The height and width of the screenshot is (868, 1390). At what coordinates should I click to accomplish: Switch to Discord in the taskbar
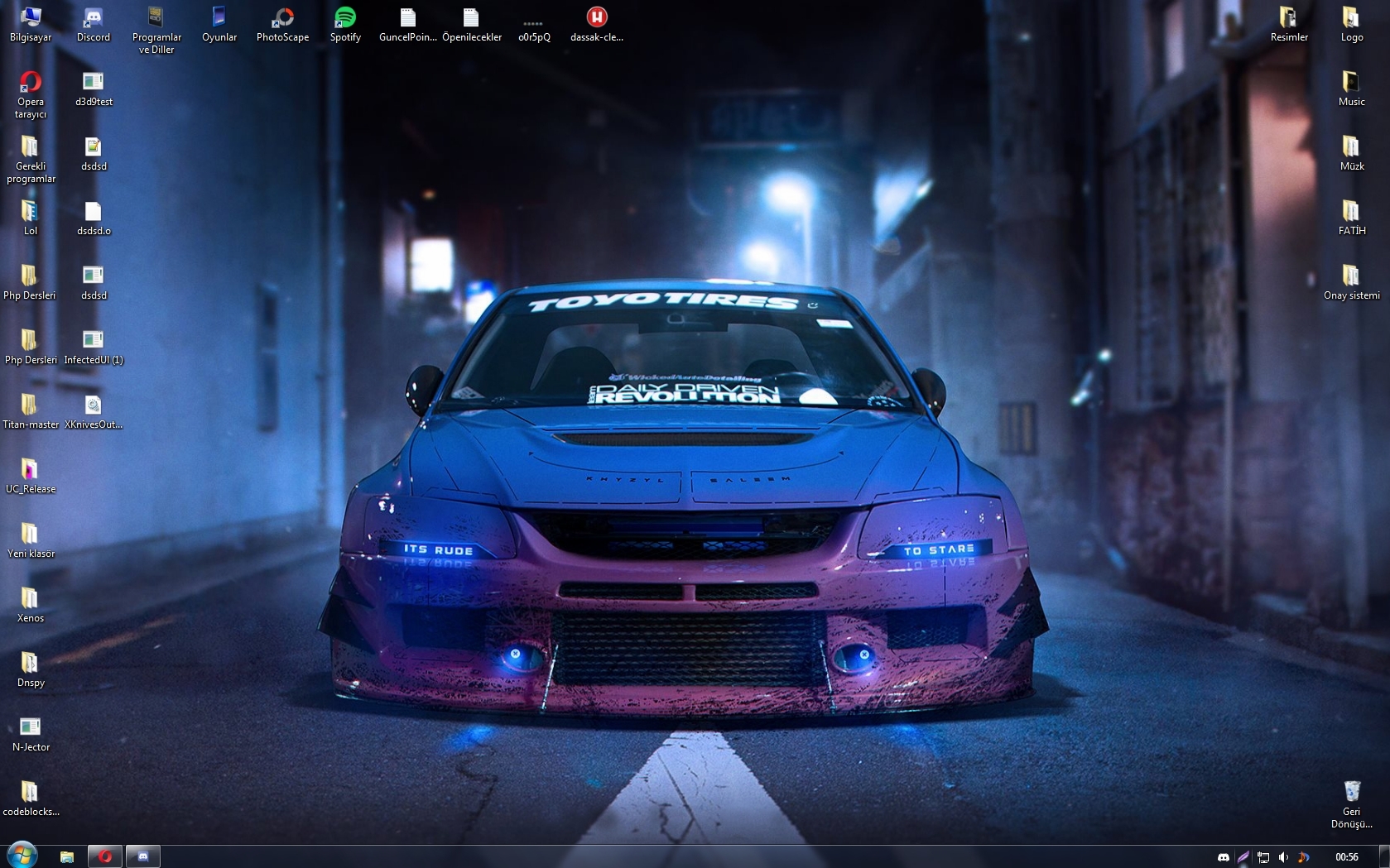[142, 856]
